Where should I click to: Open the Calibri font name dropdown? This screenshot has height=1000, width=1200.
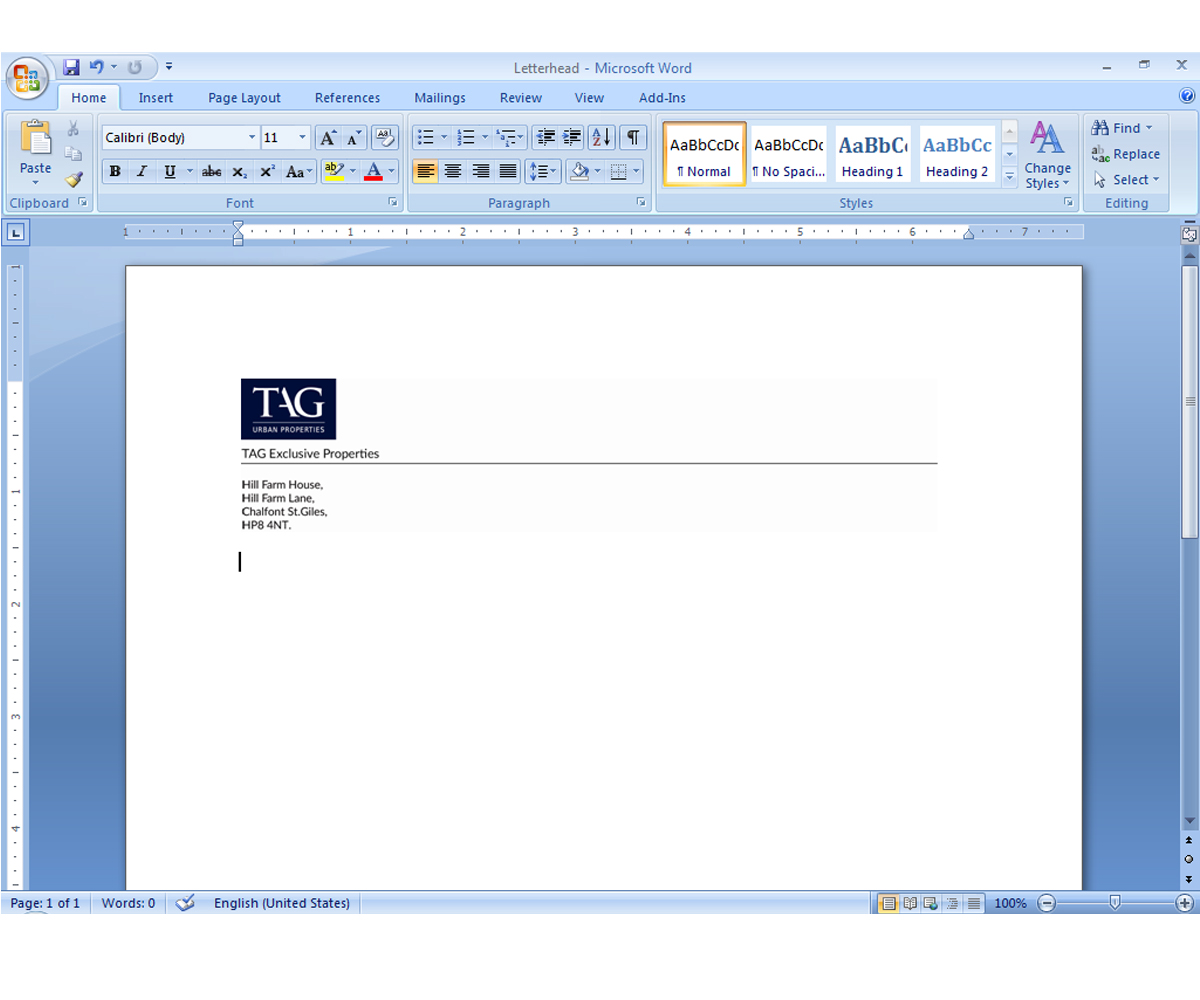252,138
